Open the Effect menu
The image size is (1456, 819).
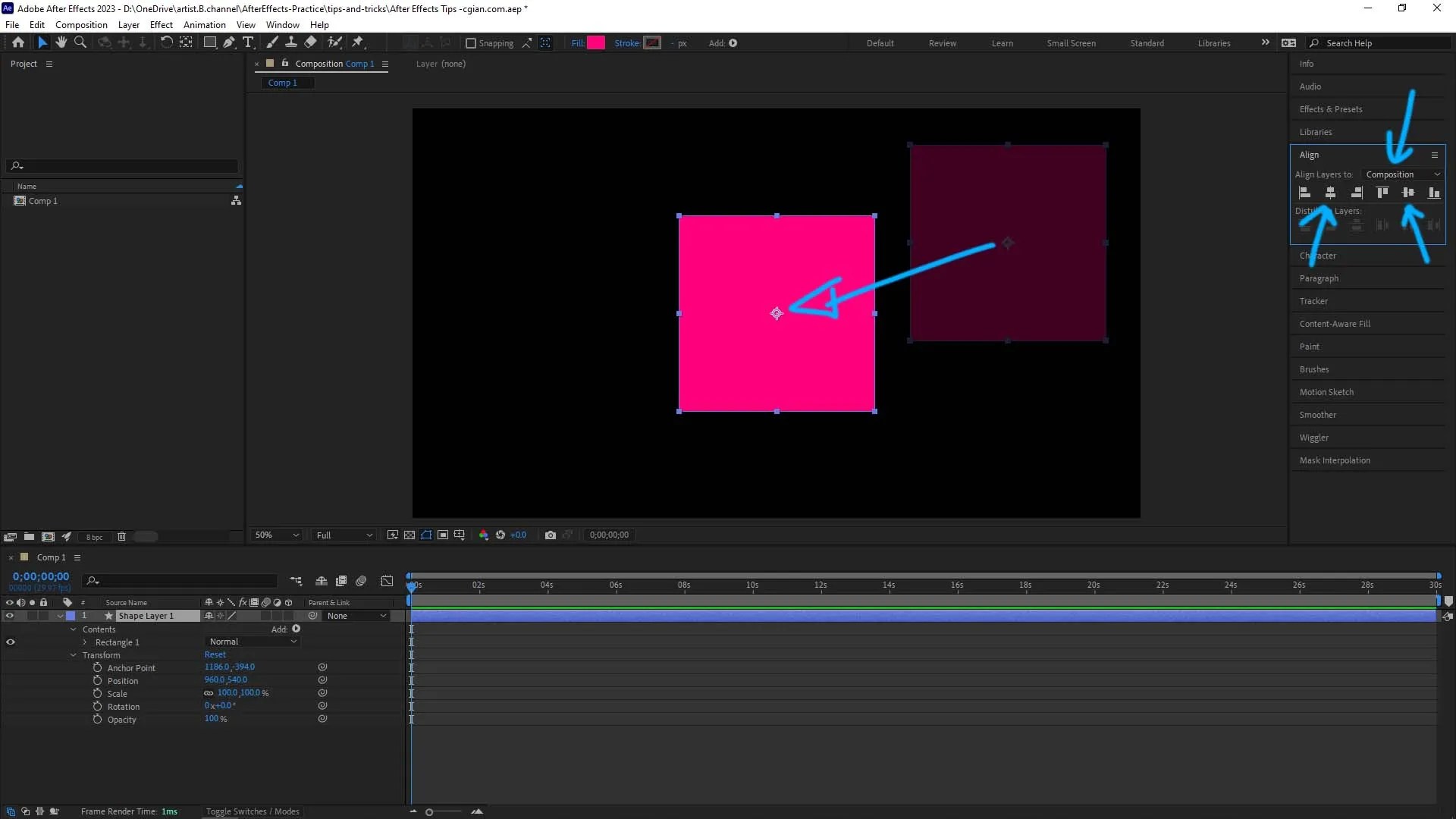[x=161, y=24]
